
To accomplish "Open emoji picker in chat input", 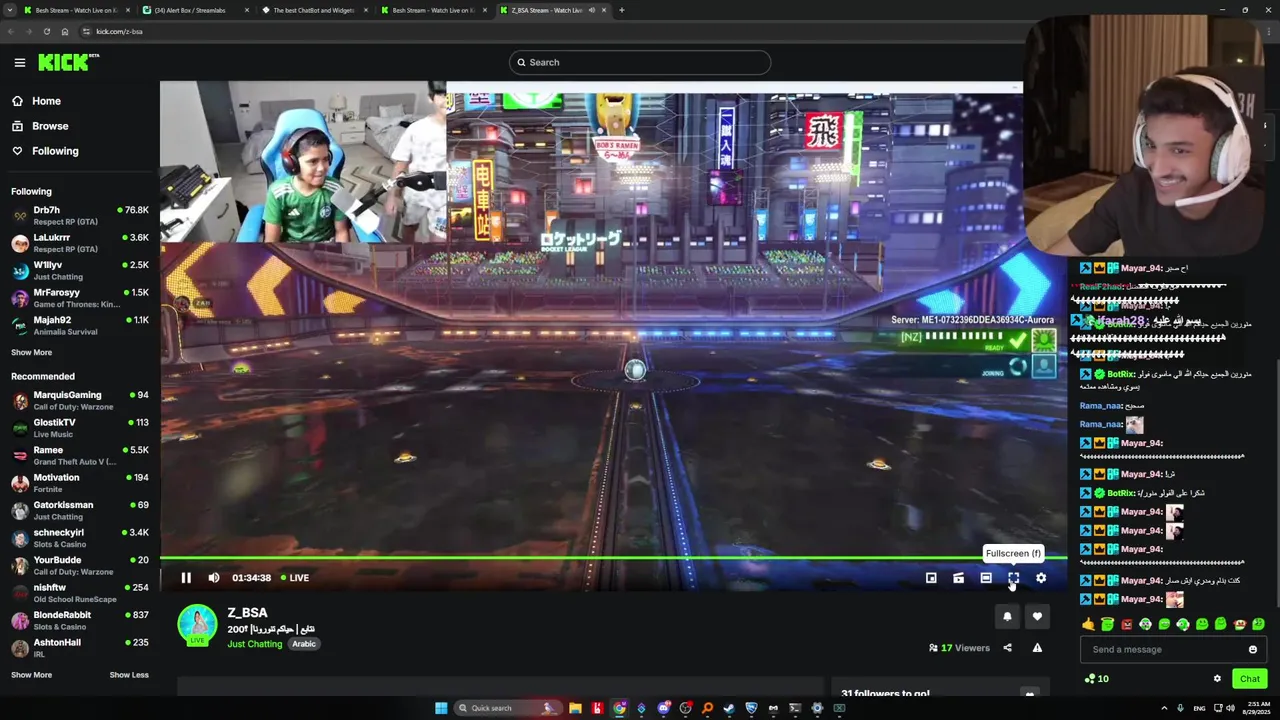I will click(1252, 650).
